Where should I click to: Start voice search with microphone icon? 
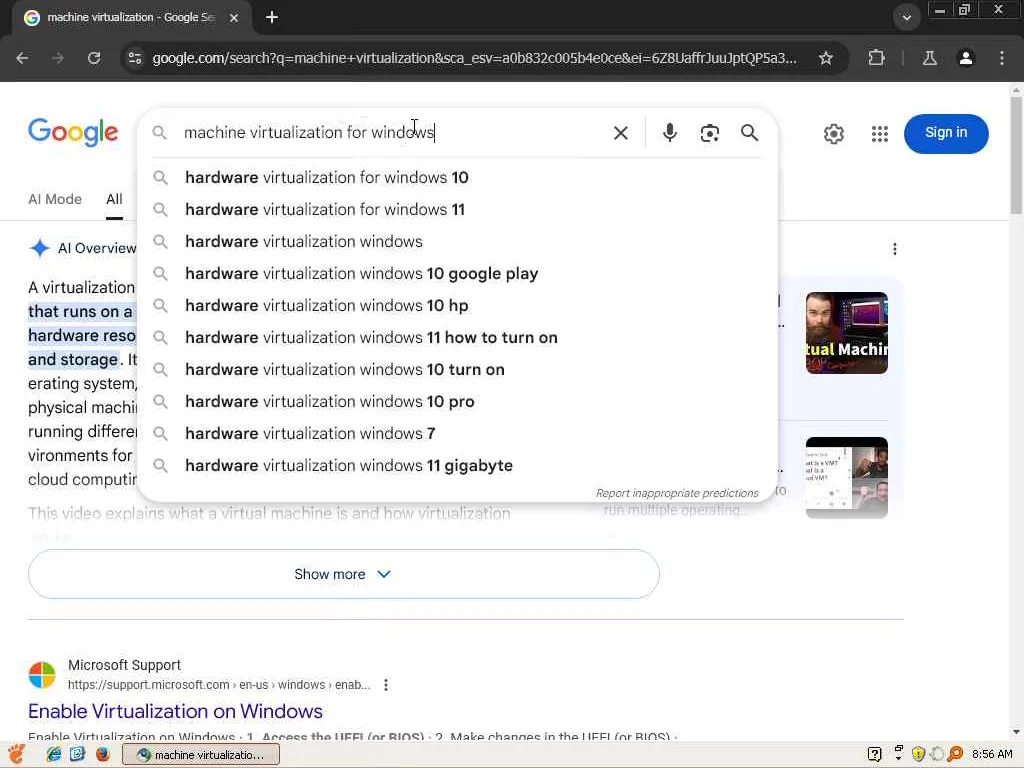click(x=669, y=133)
